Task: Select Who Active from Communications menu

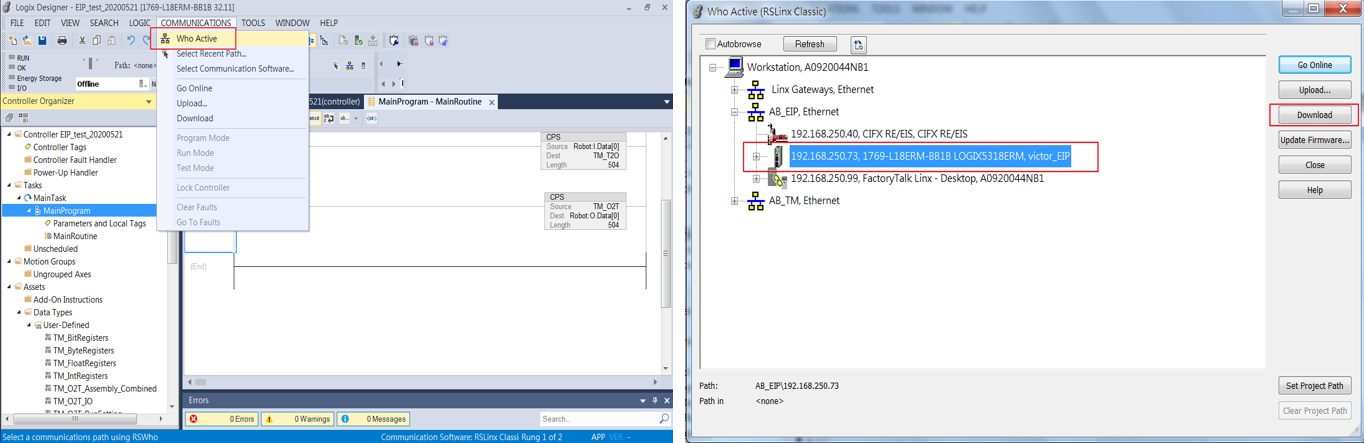Action: click(x=197, y=39)
